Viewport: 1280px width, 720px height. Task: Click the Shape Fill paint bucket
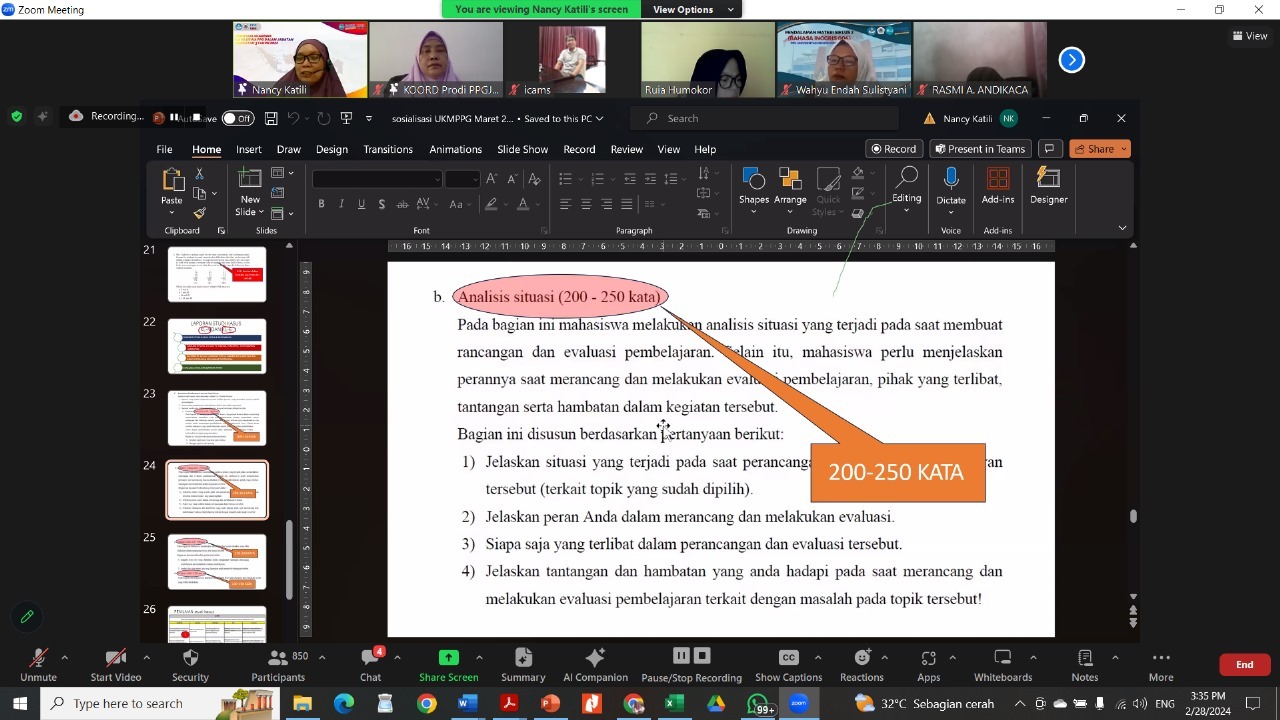(x=857, y=174)
